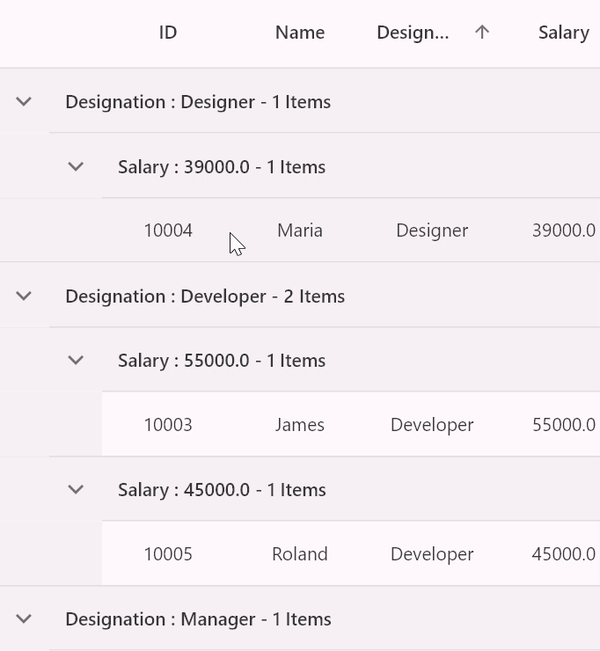Click the Designation column header
Image resolution: width=600 pixels, height=651 pixels.
[413, 32]
